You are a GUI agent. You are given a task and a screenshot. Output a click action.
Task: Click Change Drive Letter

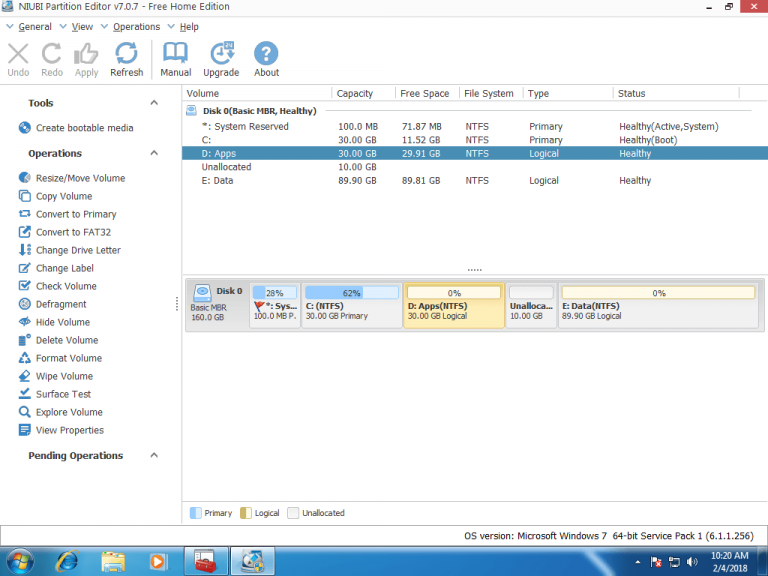70,250
